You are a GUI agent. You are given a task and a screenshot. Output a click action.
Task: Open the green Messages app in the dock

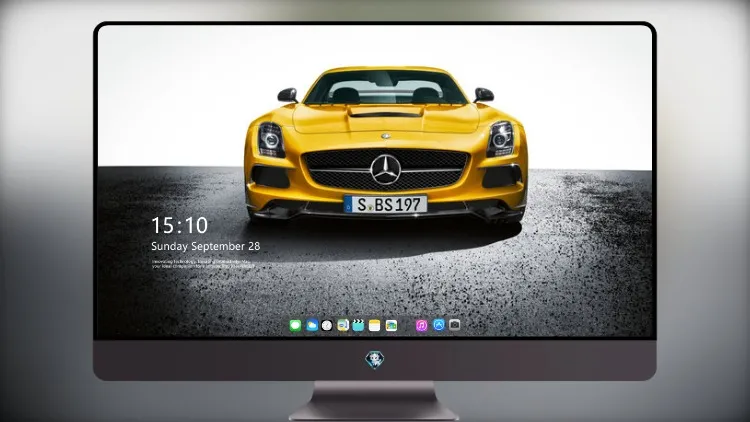coord(295,326)
